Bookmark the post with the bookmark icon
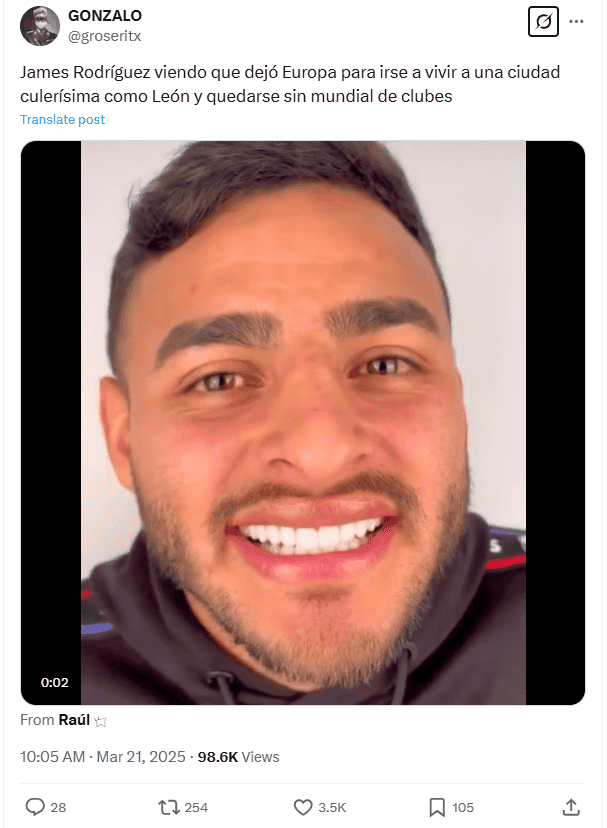607x828 pixels. [x=437, y=807]
